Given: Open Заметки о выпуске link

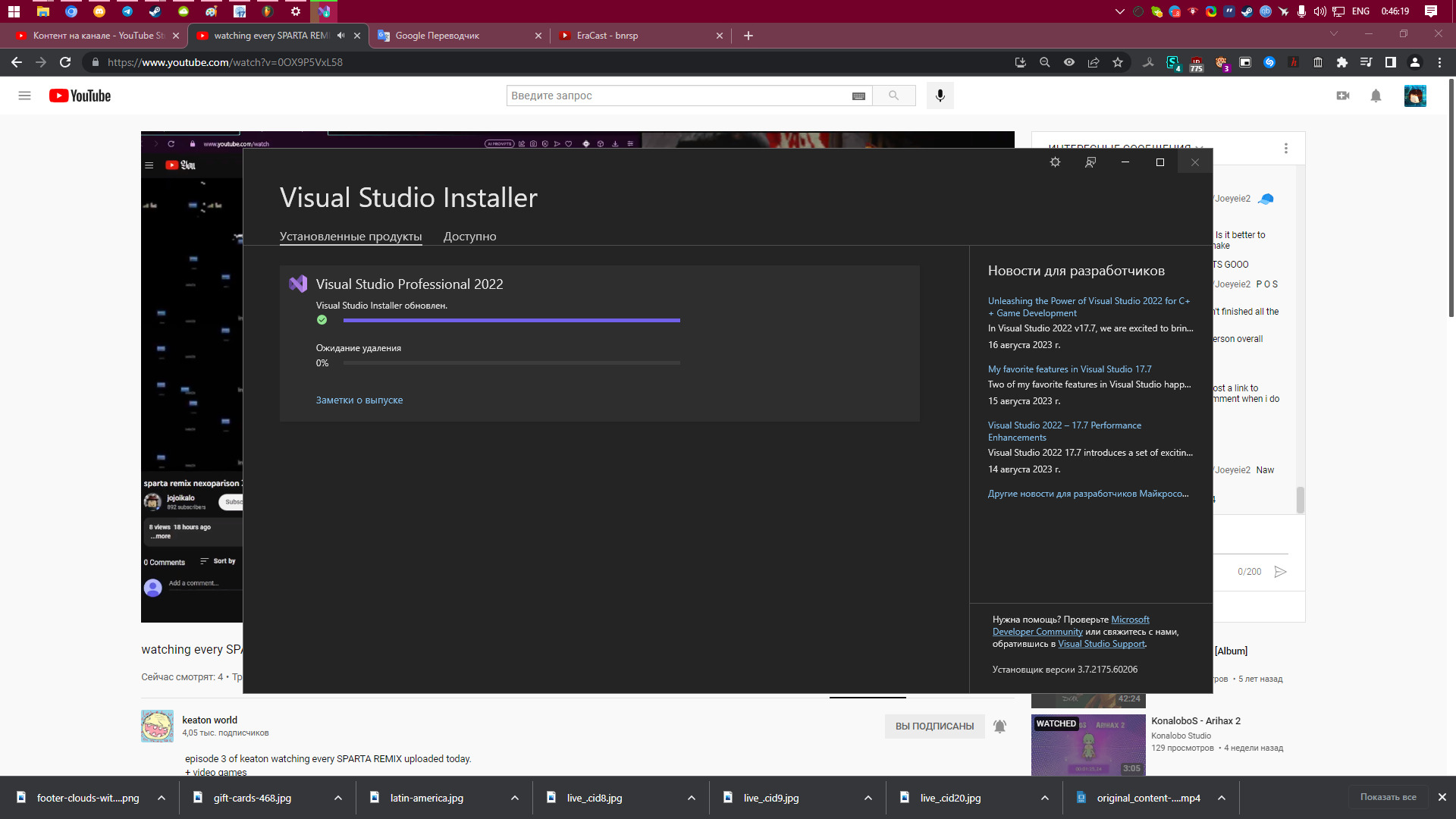Looking at the screenshot, I should (x=359, y=400).
